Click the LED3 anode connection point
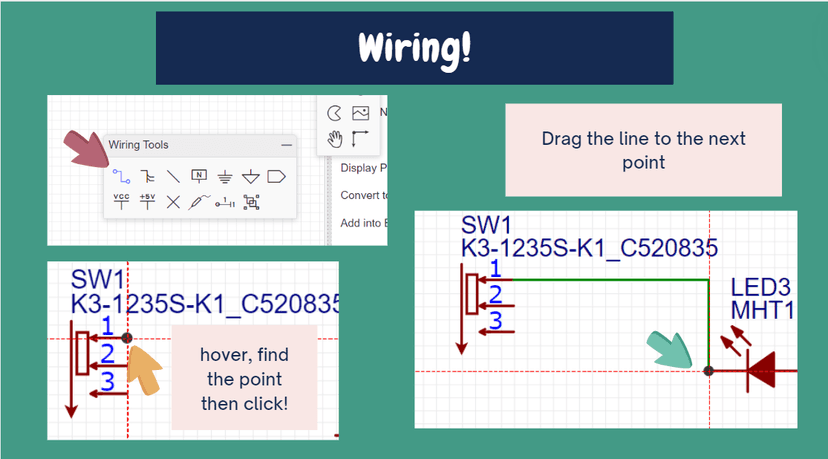 click(x=709, y=371)
